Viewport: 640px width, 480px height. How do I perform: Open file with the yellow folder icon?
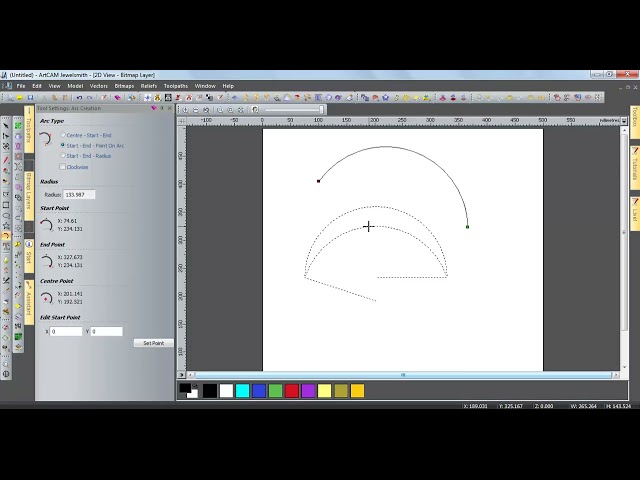(x=19, y=98)
